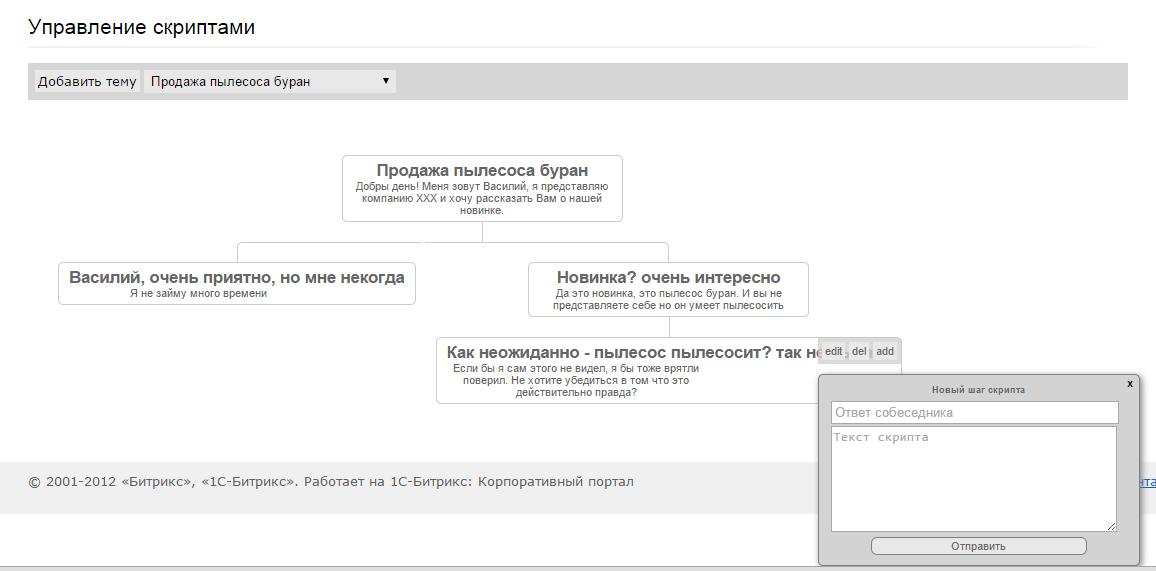Image resolution: width=1156 pixels, height=571 pixels.
Task: Select the node Новинка? очень интересно
Action: click(x=668, y=277)
